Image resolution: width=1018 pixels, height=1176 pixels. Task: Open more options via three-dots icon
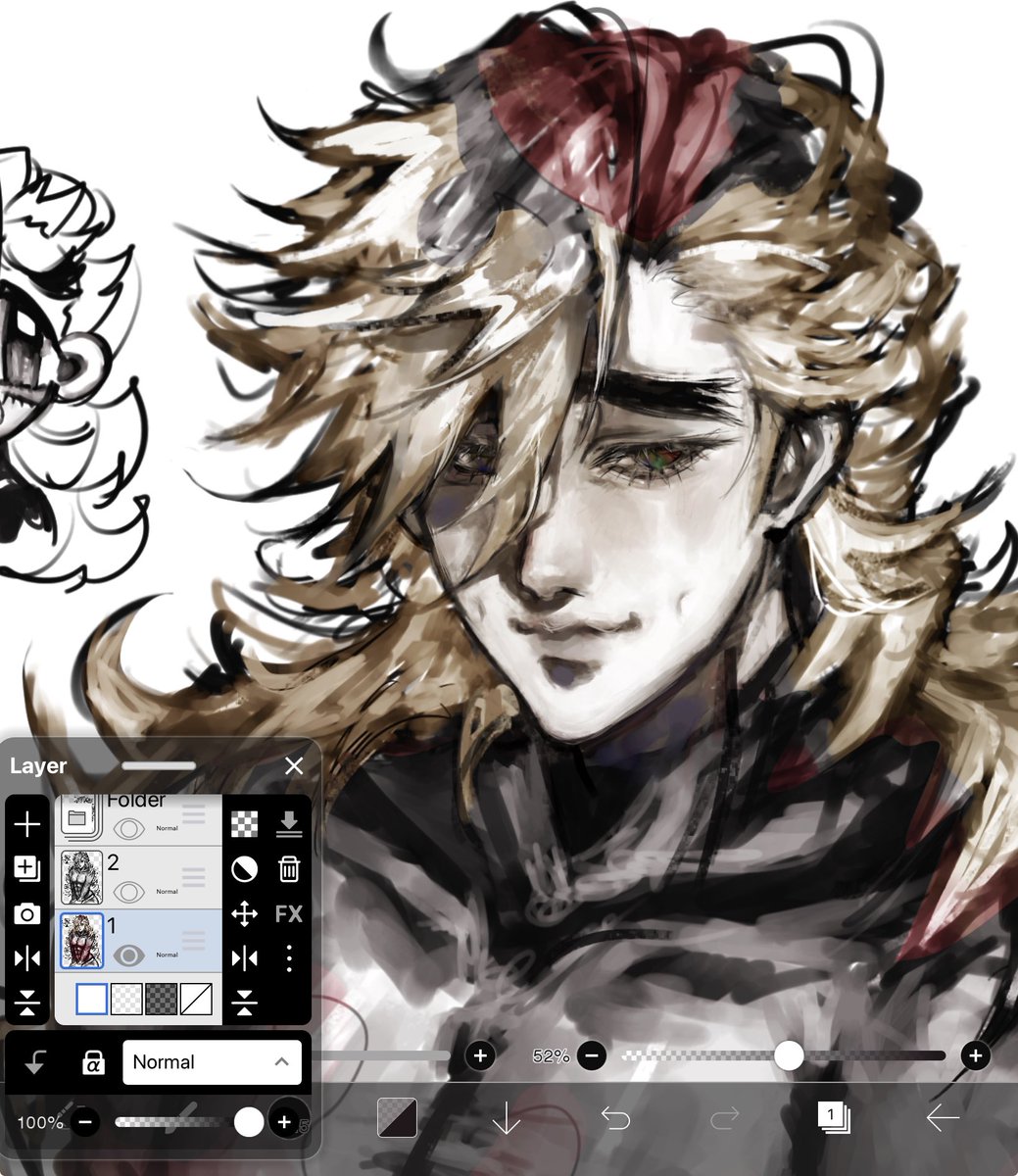pyautogui.click(x=289, y=957)
